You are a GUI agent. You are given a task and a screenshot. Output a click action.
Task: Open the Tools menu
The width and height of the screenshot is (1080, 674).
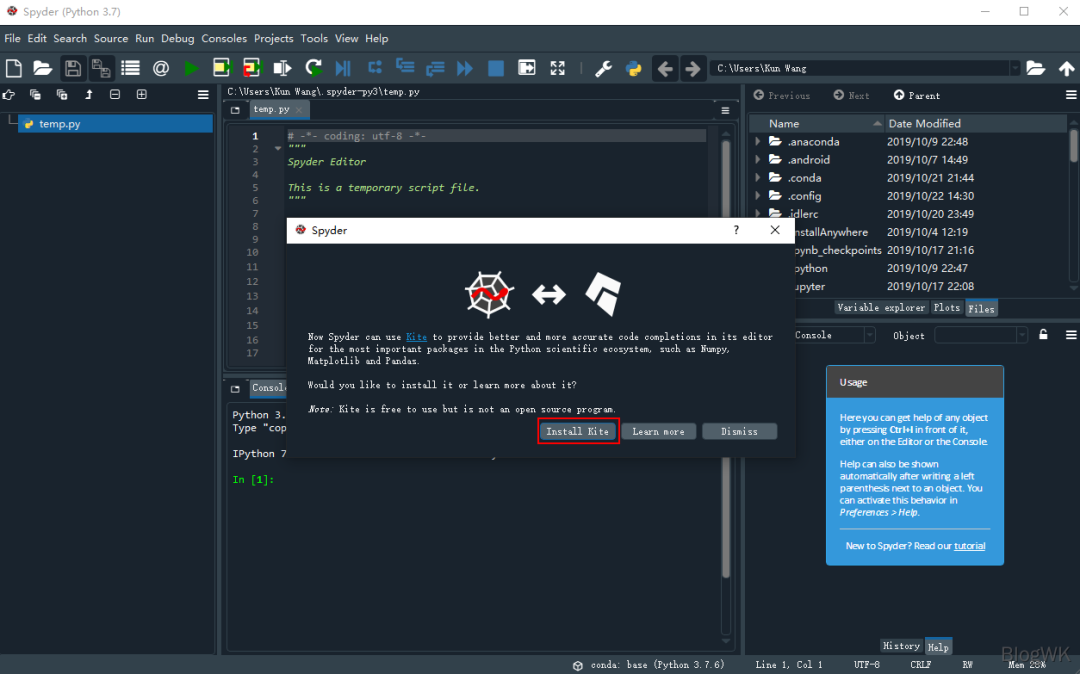[314, 39]
